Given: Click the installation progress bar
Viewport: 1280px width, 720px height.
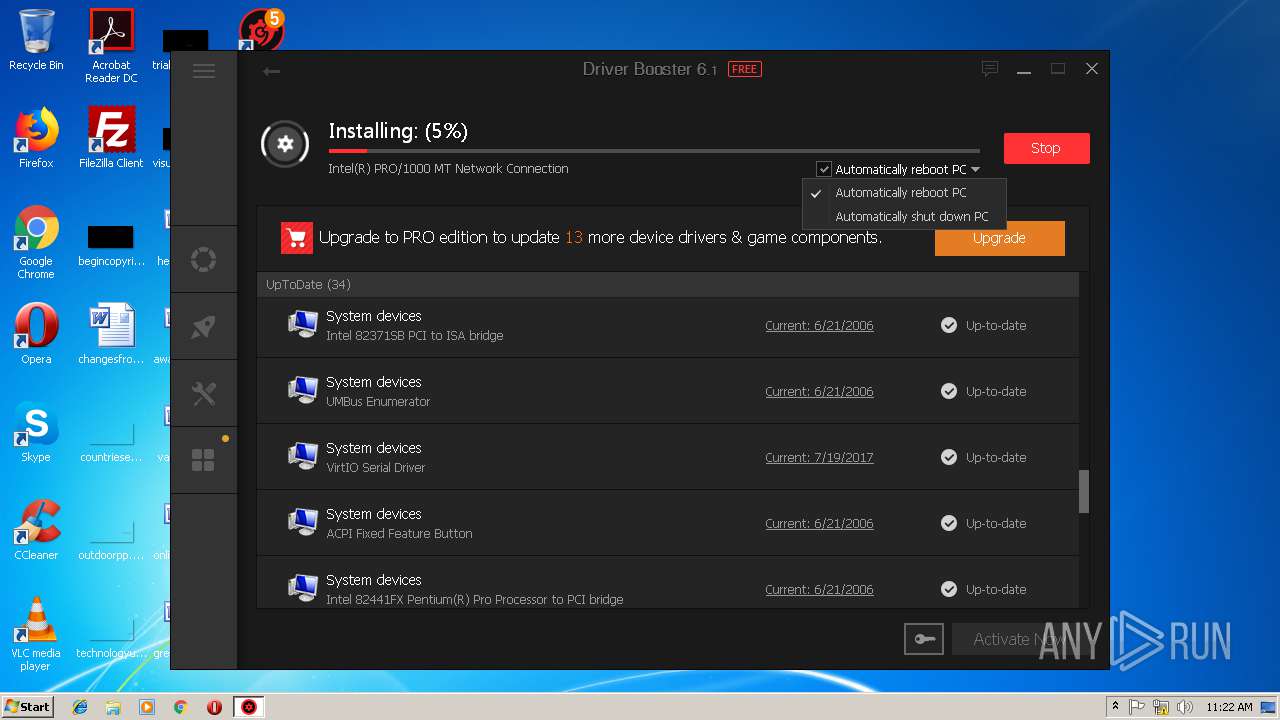Looking at the screenshot, I should click(654, 151).
